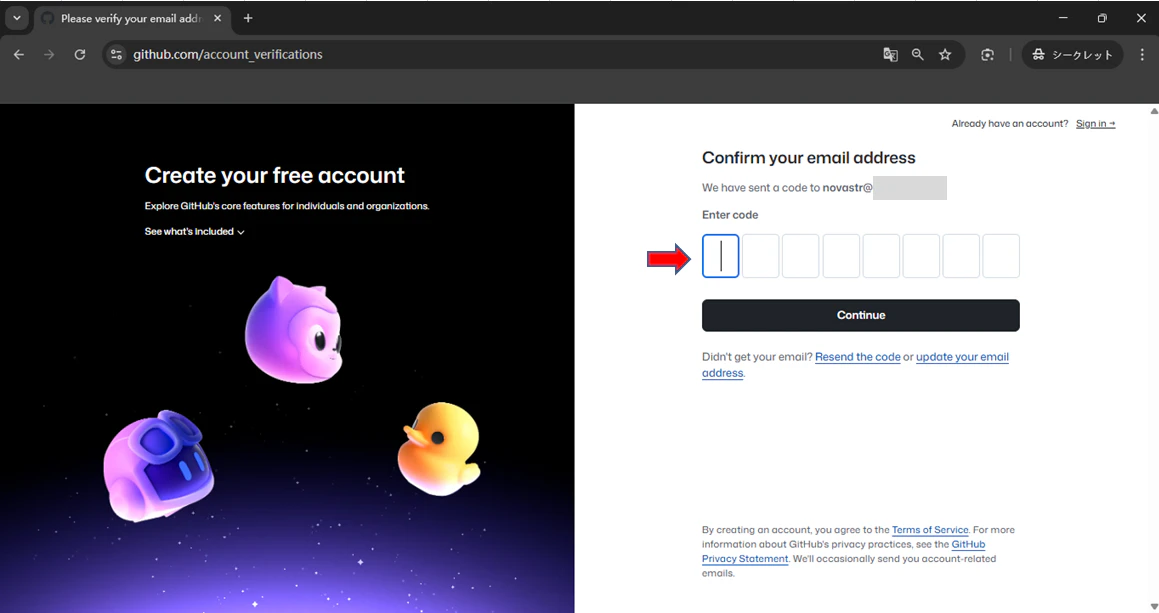The image size is (1159, 613).
Task: Focus the first code digit box
Action: point(721,256)
